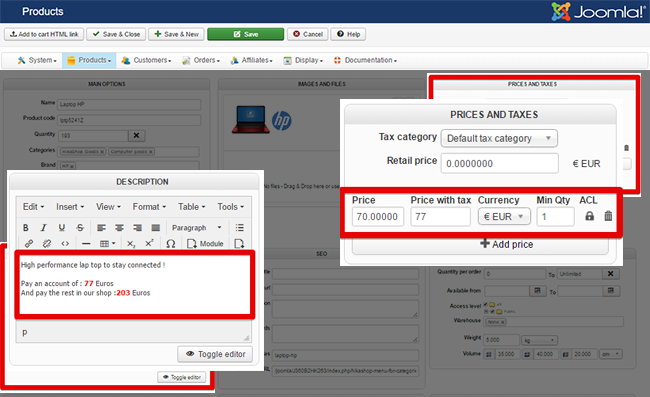Open the Tax category dropdown
Screen dimensions: 650x397
[499, 138]
